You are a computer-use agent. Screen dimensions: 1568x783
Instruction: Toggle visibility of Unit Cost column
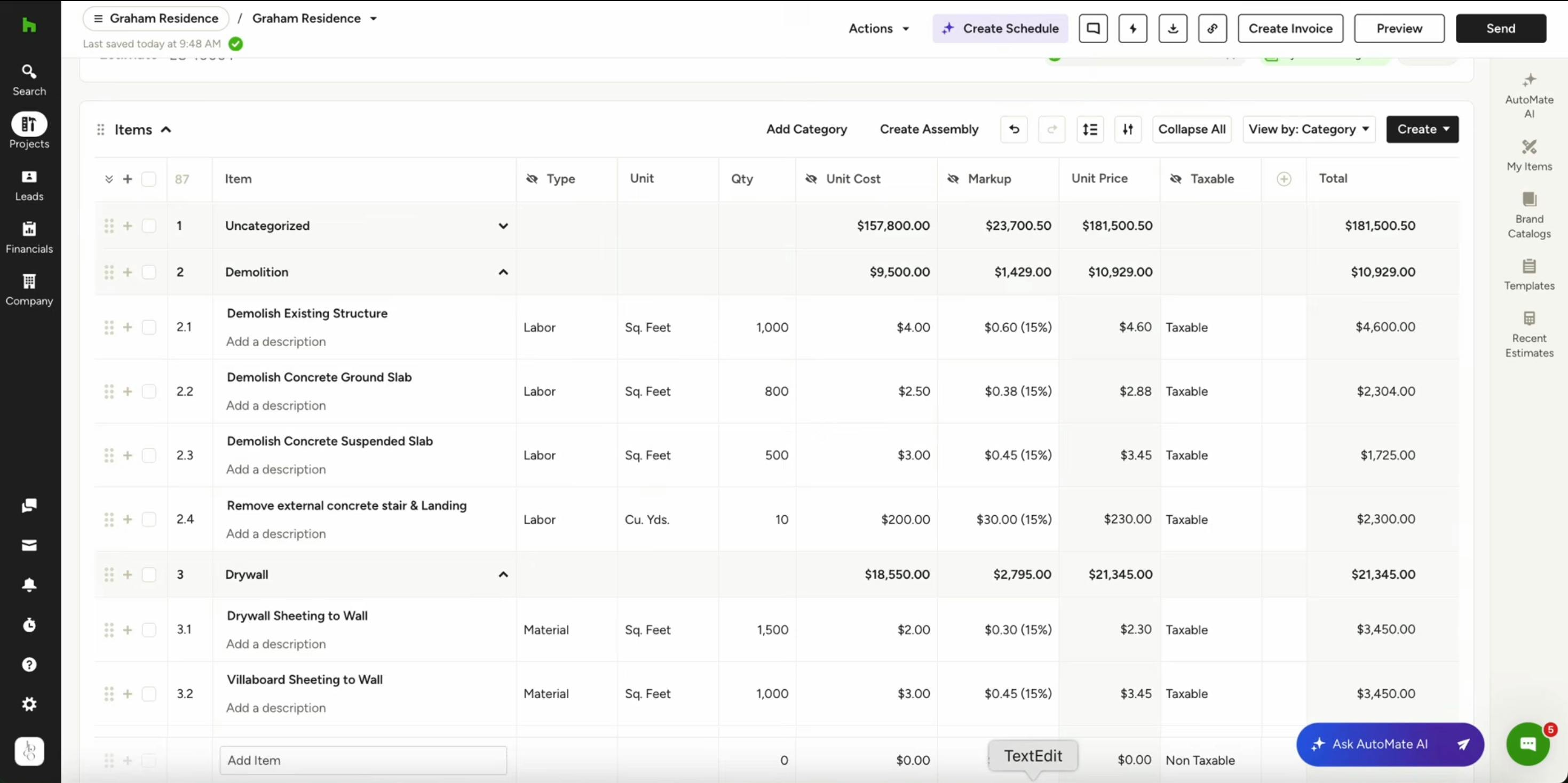coord(811,179)
